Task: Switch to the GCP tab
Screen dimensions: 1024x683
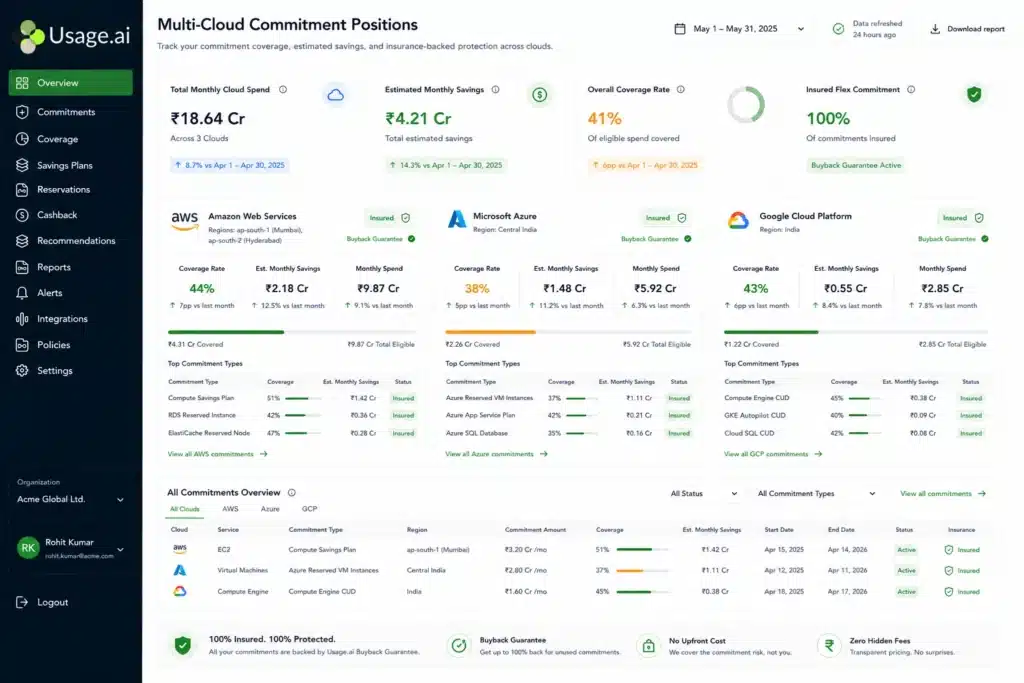Action: (x=310, y=509)
